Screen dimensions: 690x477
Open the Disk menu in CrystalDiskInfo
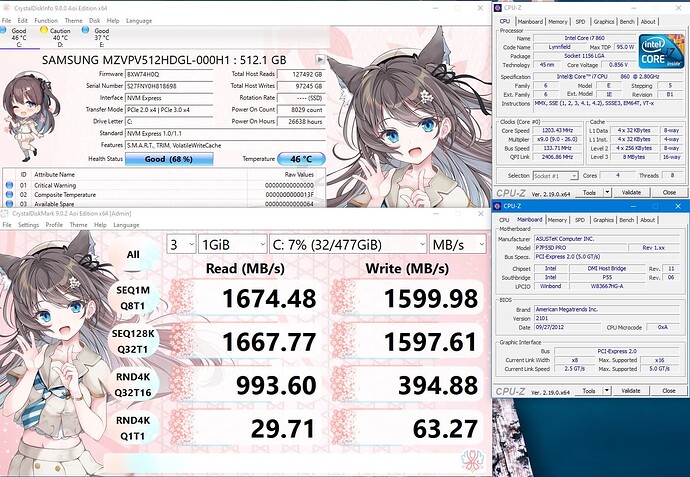[x=95, y=21]
